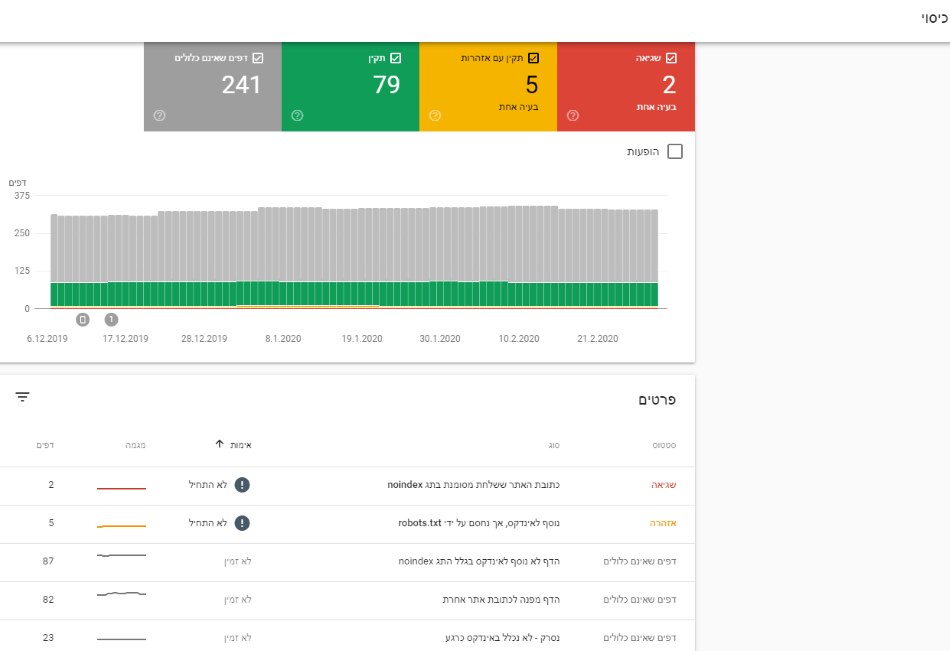Uncheck the שגיאה (error) checkbox
This screenshot has height=651, width=950.
click(671, 58)
